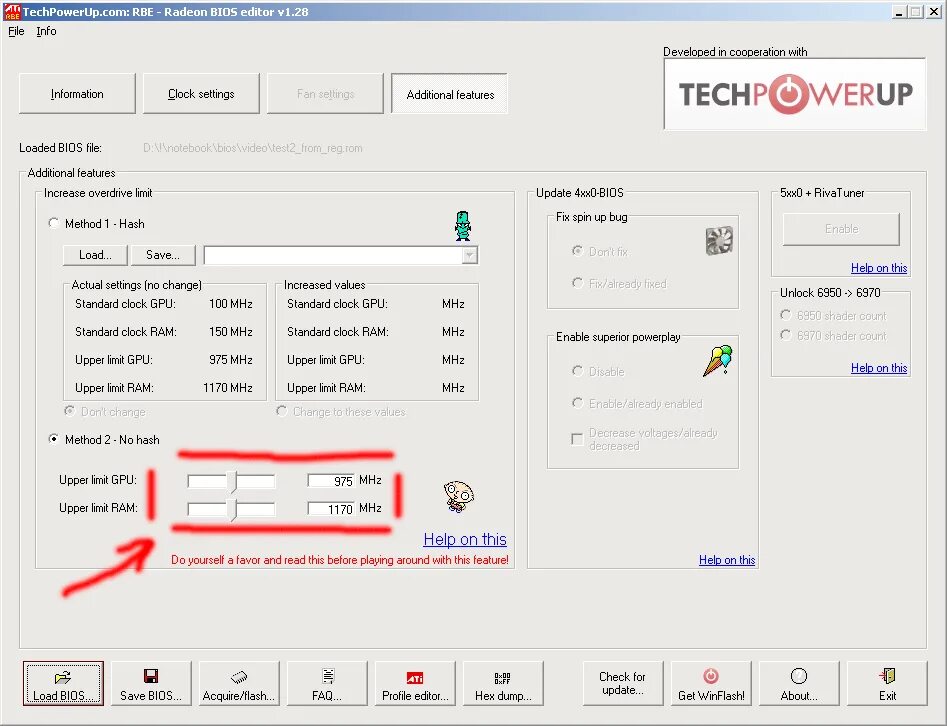The height and width of the screenshot is (726, 947).
Task: Tick Decrease voltages/already decreased checkbox
Action: (x=577, y=439)
